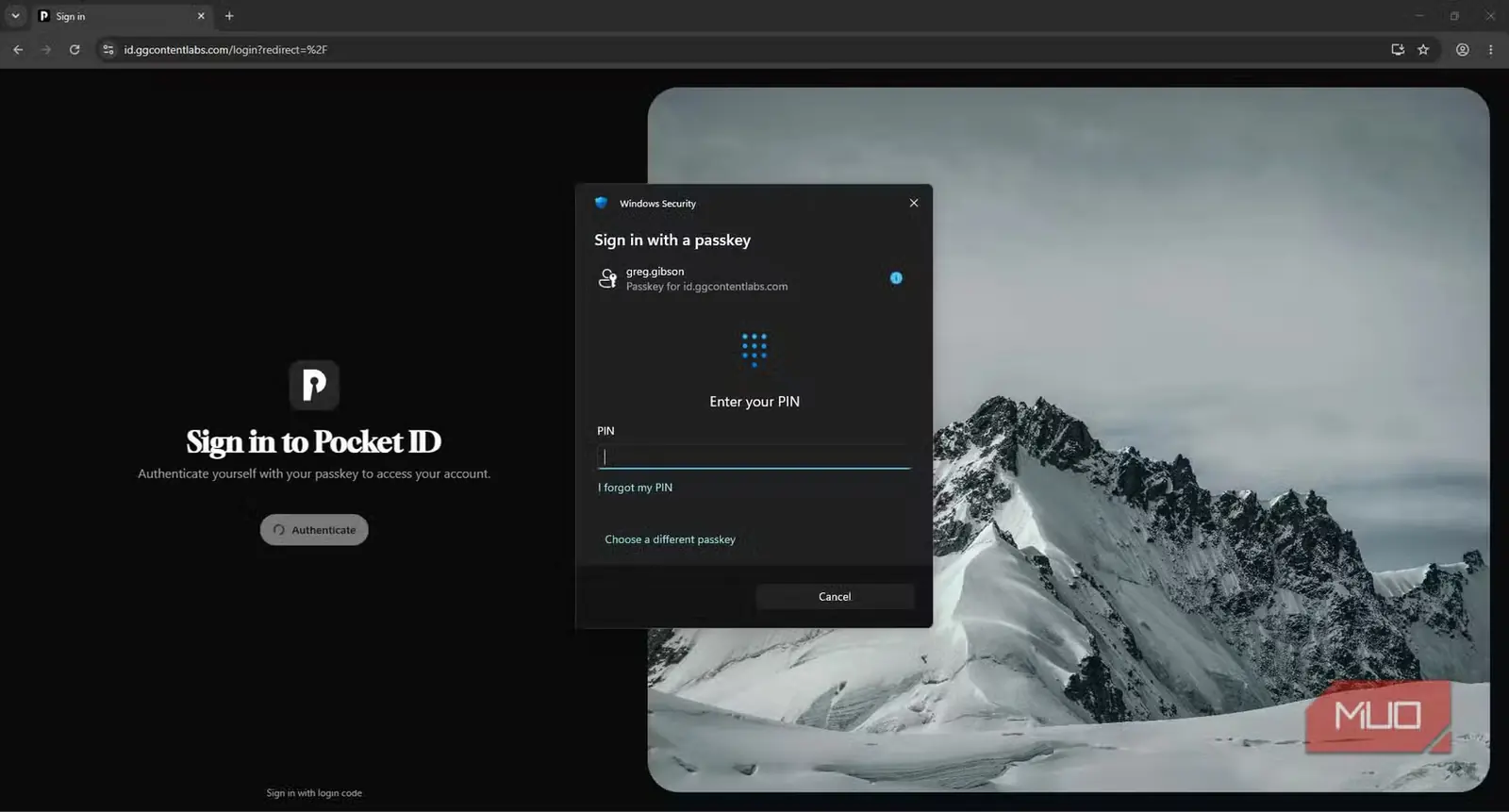1509x812 pixels.
Task: Click the install app icon in address bar
Action: pyautogui.click(x=1398, y=50)
